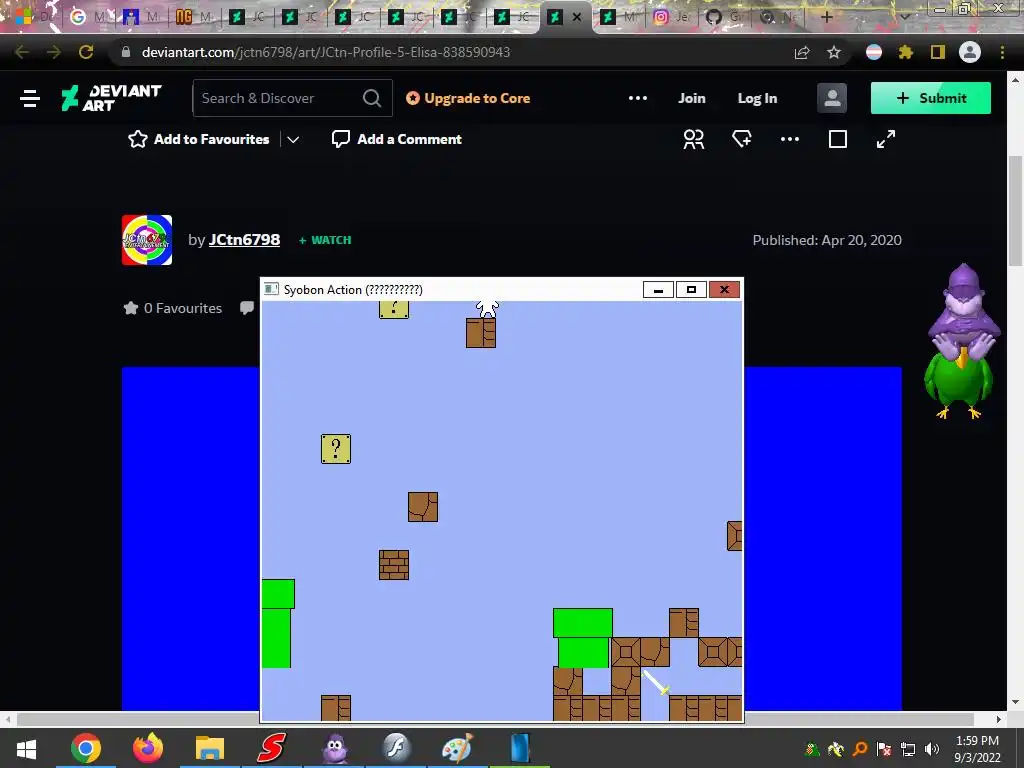Viewport: 1024px width, 768px height.
Task: Switch to the Instagram tab
Action: click(670, 17)
